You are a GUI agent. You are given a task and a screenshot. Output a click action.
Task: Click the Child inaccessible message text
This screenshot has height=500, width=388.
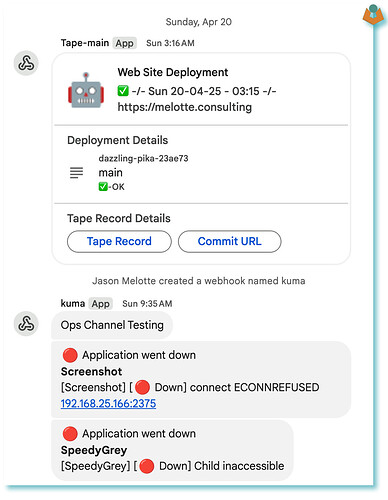239,466
